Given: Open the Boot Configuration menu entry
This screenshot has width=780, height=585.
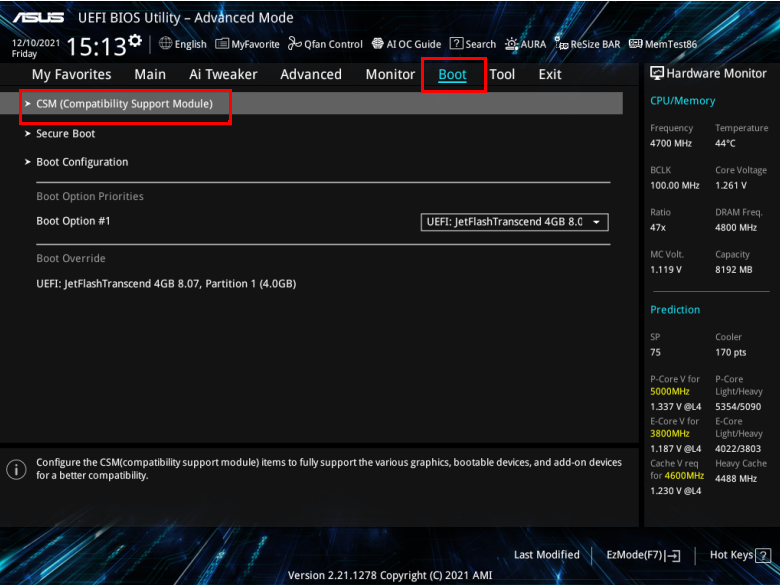Looking at the screenshot, I should coord(82,162).
